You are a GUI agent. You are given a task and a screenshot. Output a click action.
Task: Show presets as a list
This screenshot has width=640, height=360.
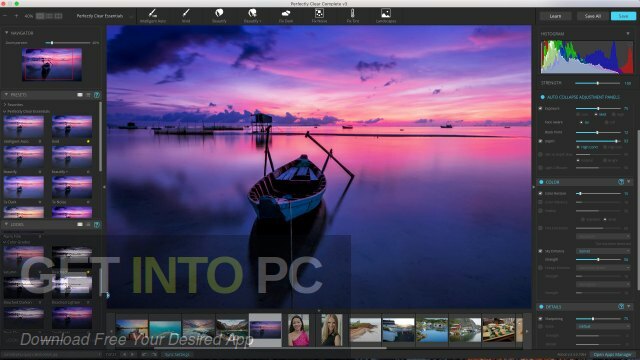[88, 95]
